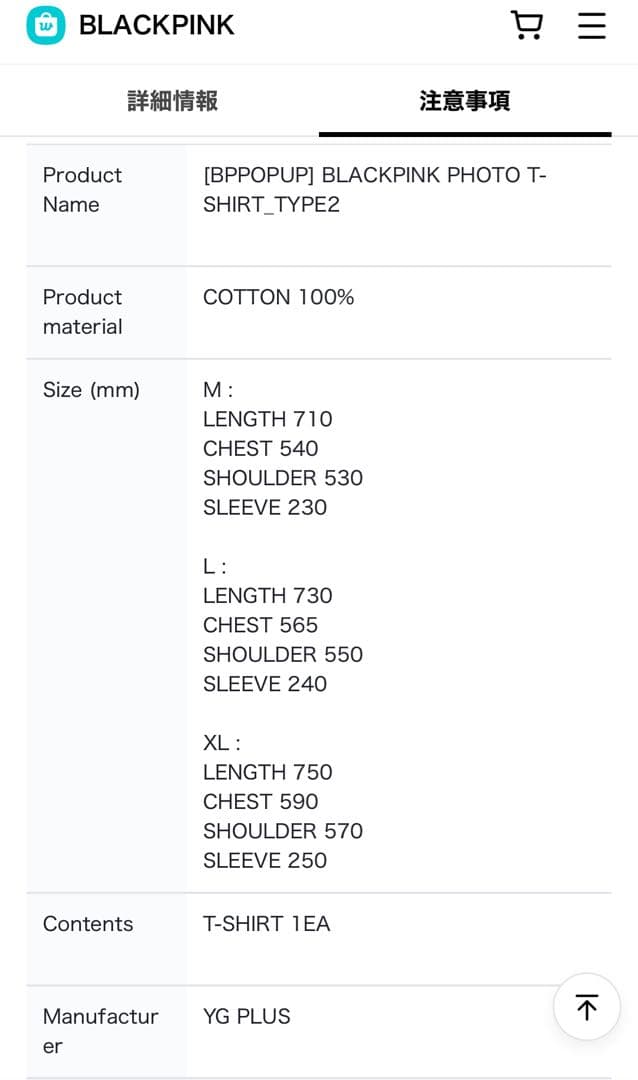The width and height of the screenshot is (638, 1080).
Task: Open the shopping cart
Action: click(526, 25)
